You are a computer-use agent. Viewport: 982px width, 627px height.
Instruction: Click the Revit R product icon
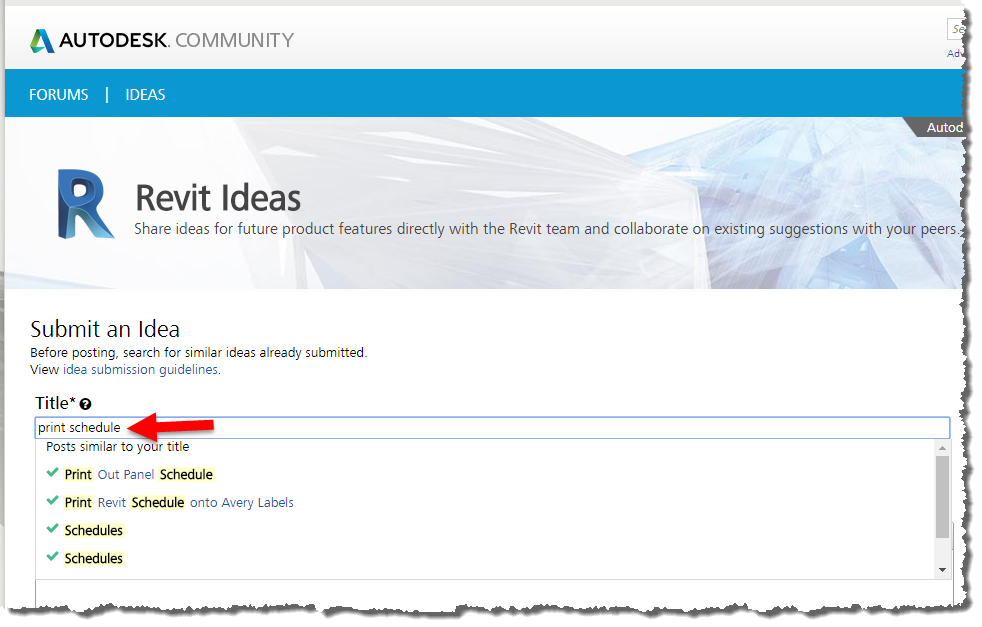[86, 204]
